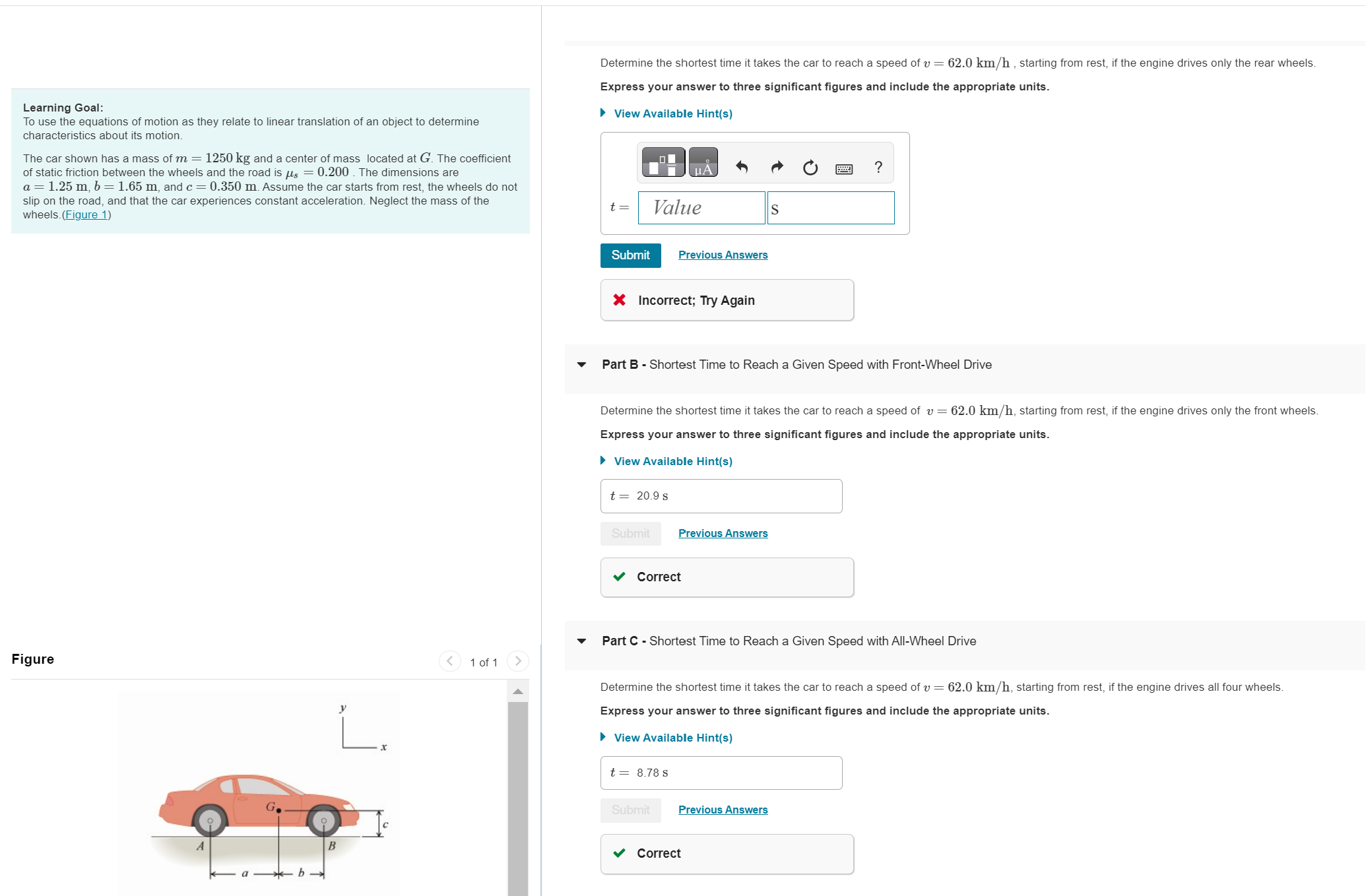Click the undo arrow in answer toolbar
1366x896 pixels.
(x=742, y=167)
